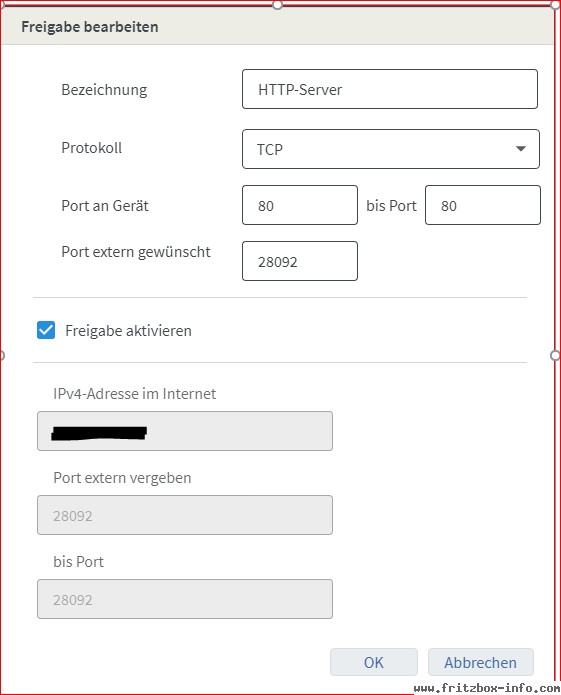Click the Port extern gewünscht label
Image resolution: width=561 pixels, height=695 pixels.
coord(136,252)
